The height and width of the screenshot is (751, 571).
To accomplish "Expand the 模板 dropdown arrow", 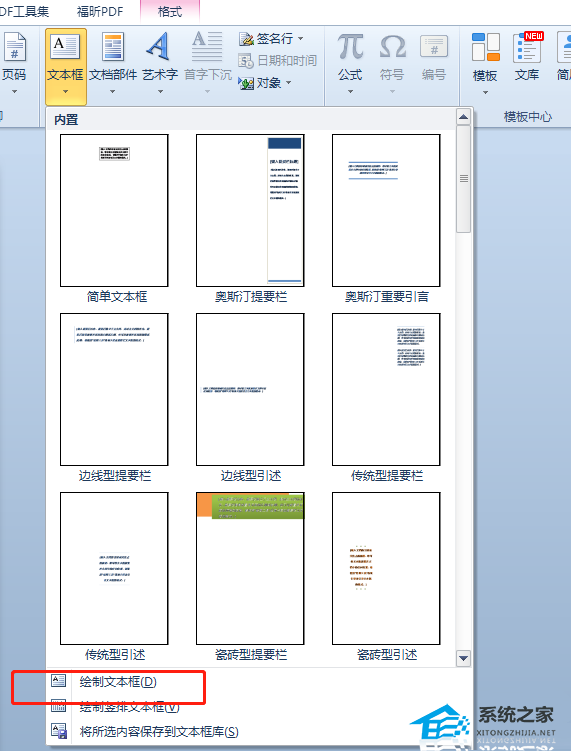I will (485, 92).
